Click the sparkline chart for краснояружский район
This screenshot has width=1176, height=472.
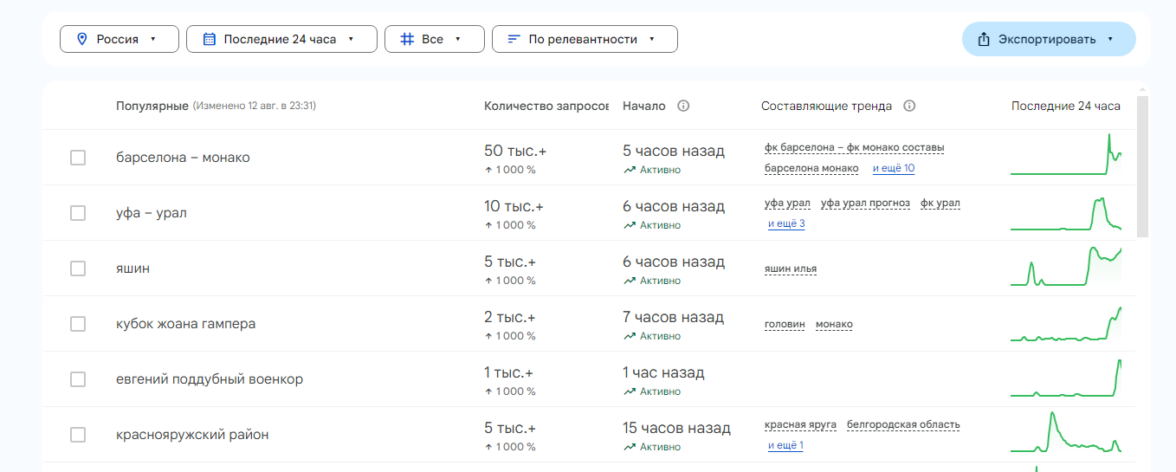click(1065, 434)
